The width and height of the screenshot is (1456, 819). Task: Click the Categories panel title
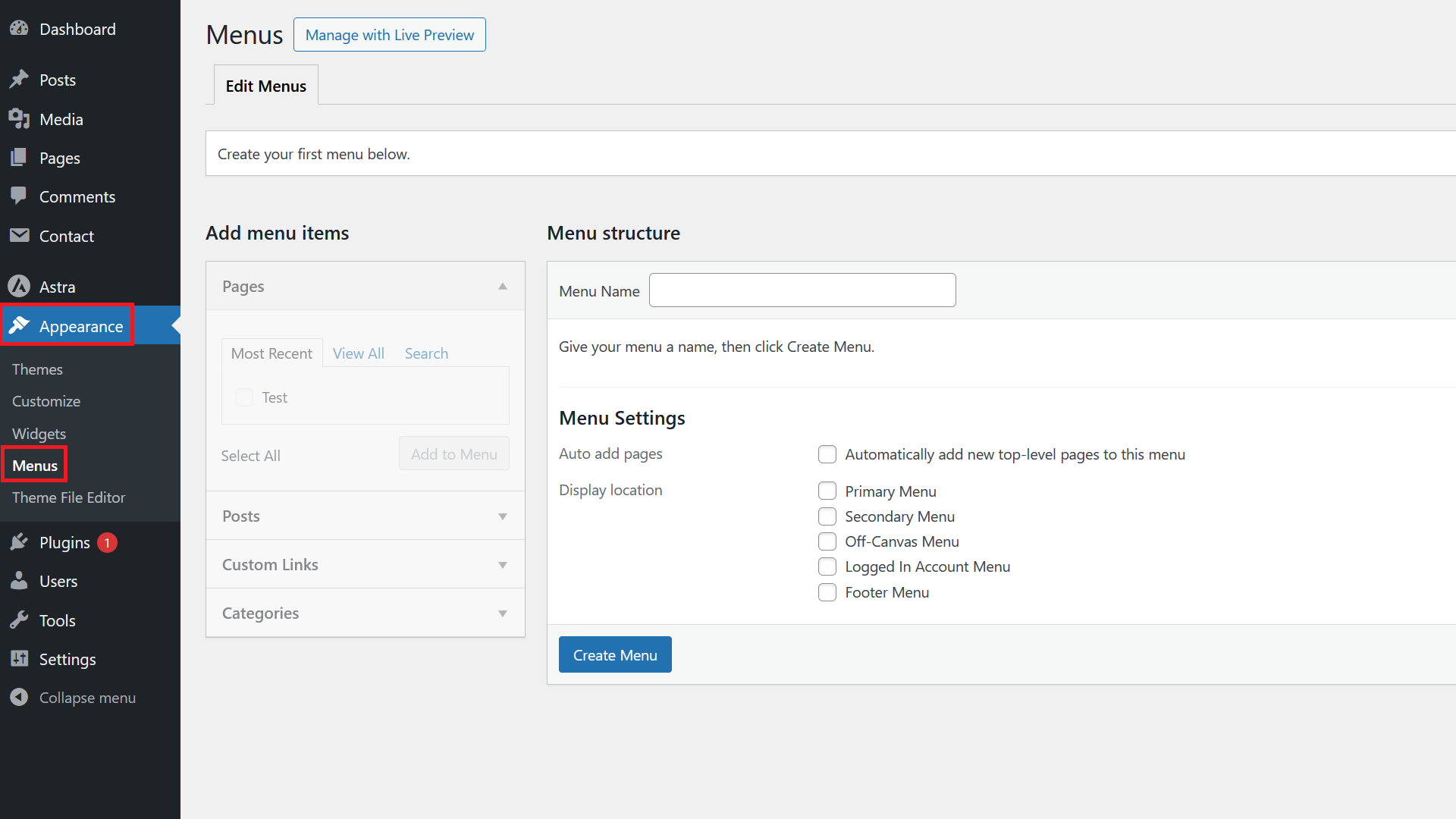pos(260,613)
